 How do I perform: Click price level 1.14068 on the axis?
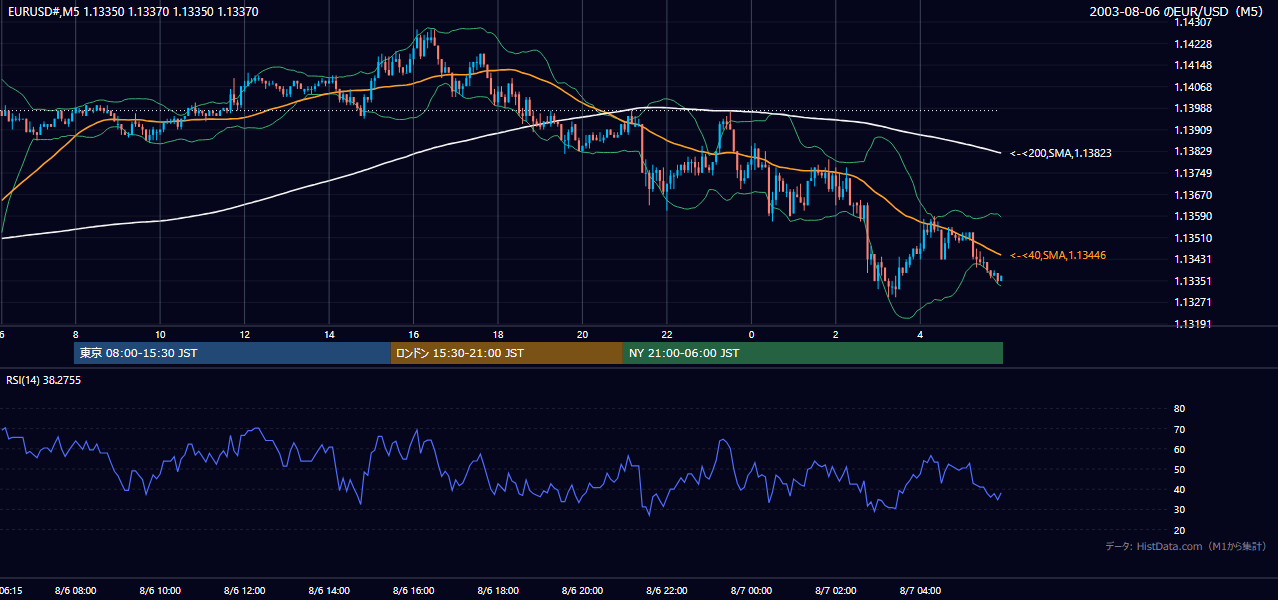coord(1193,87)
